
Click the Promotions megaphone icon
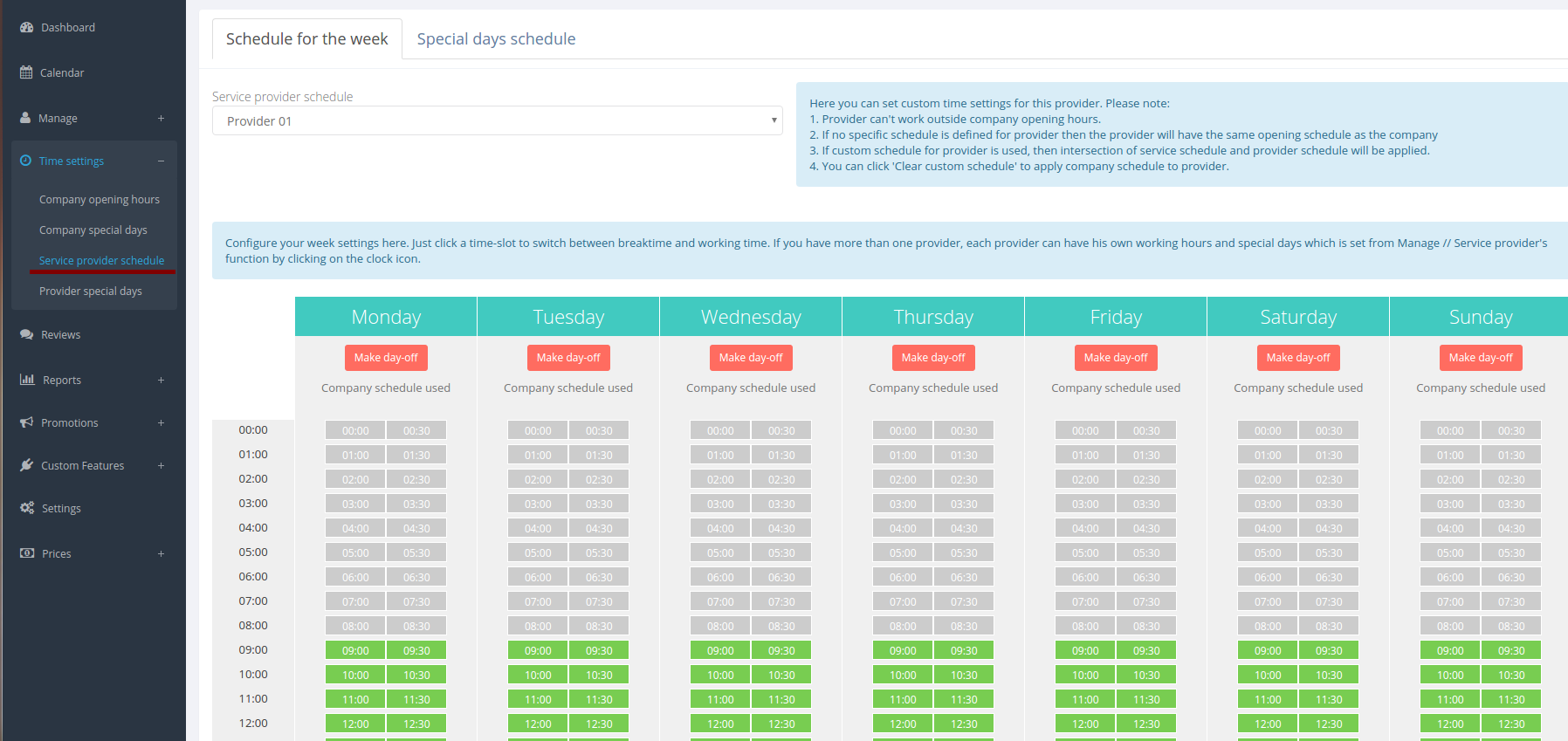26,422
